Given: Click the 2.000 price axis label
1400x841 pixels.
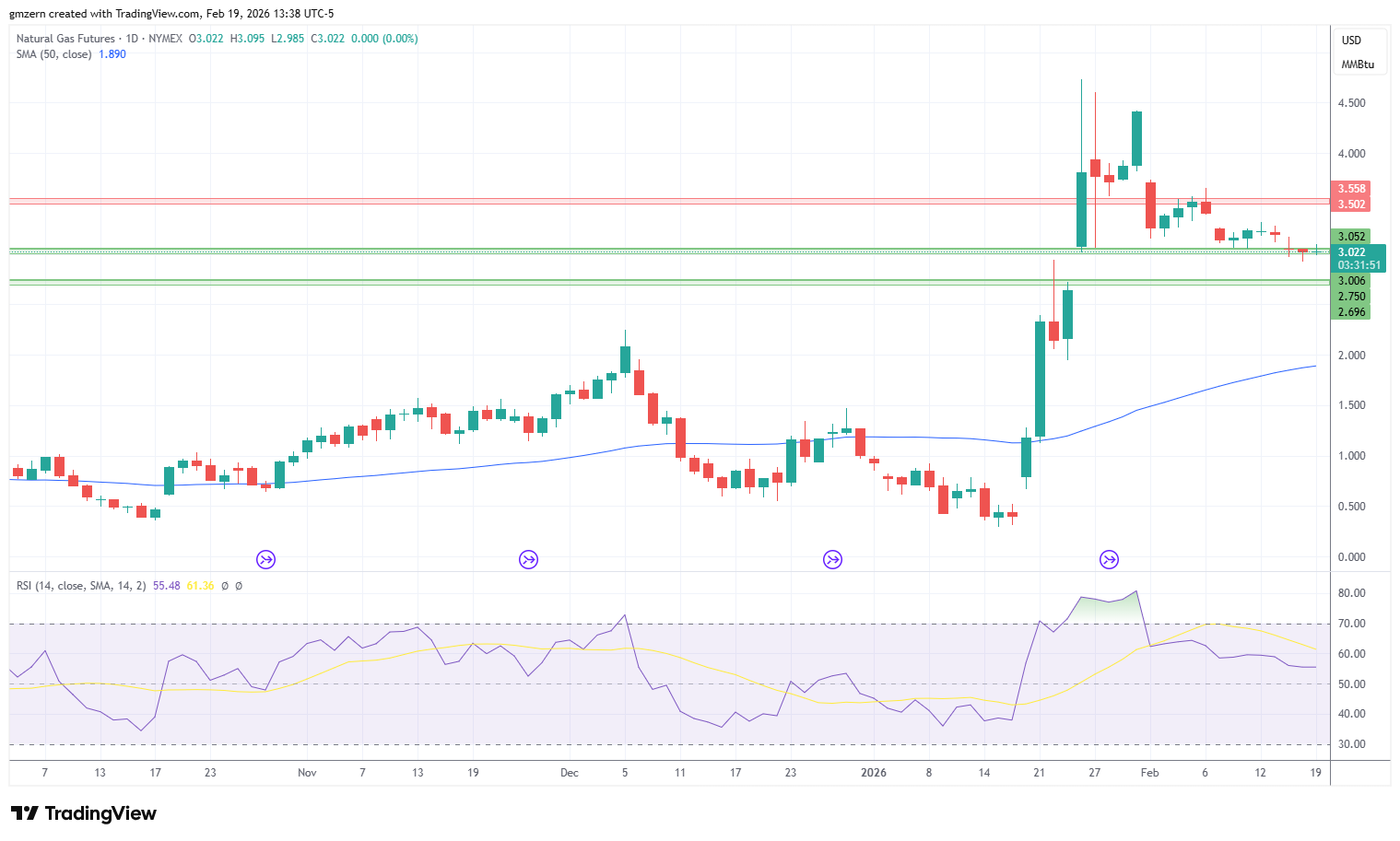Looking at the screenshot, I should click(1352, 356).
